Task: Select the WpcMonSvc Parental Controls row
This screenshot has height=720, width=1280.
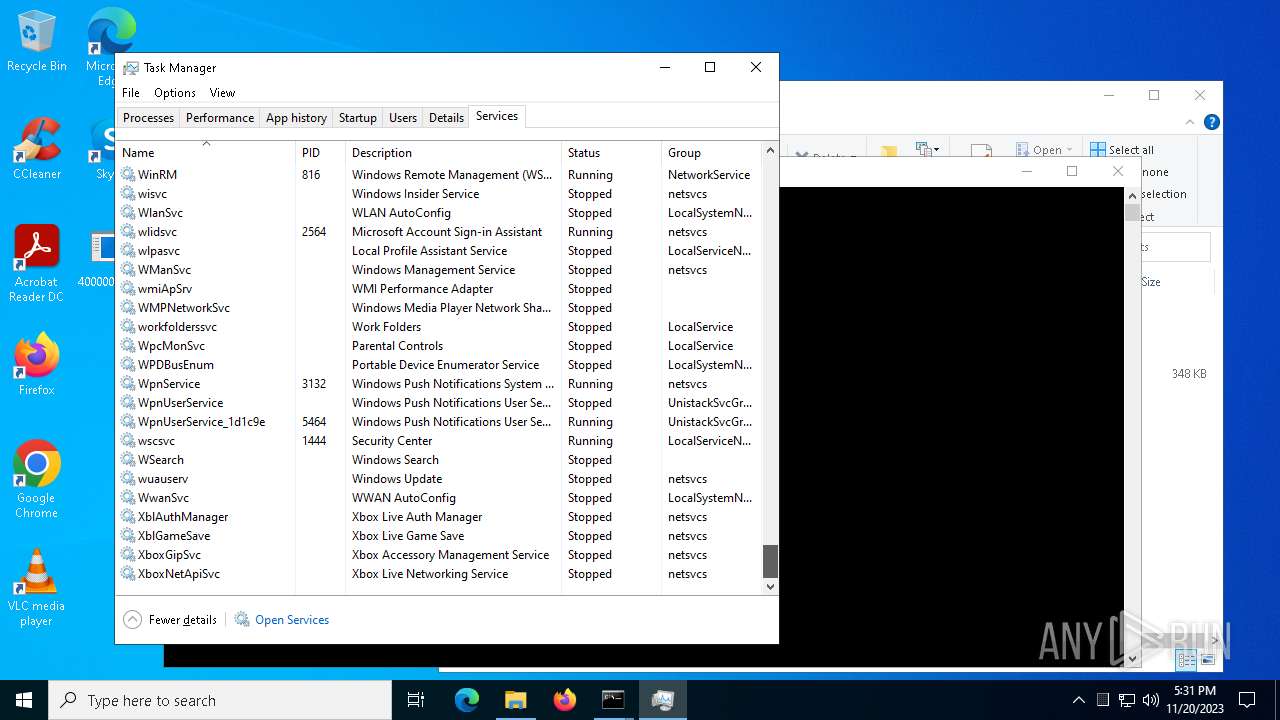Action: [439, 346]
